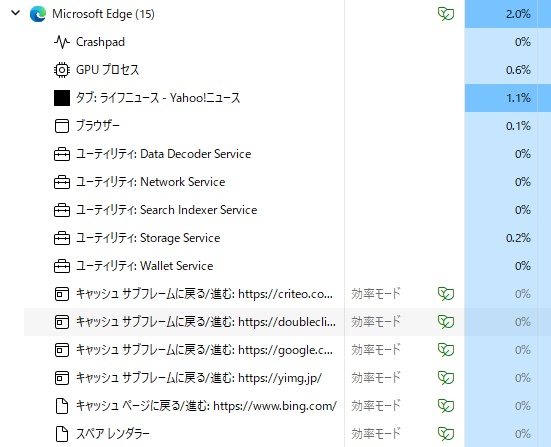Image resolution: width=551 pixels, height=447 pixels.
Task: Select 0.6% CPU value for GPU process
Action: [x=518, y=70]
